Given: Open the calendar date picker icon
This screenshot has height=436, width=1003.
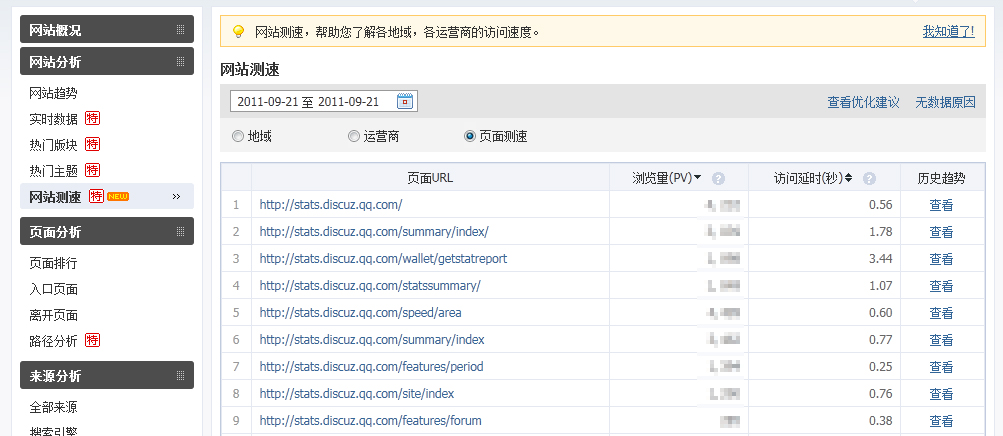Looking at the screenshot, I should [x=406, y=101].
